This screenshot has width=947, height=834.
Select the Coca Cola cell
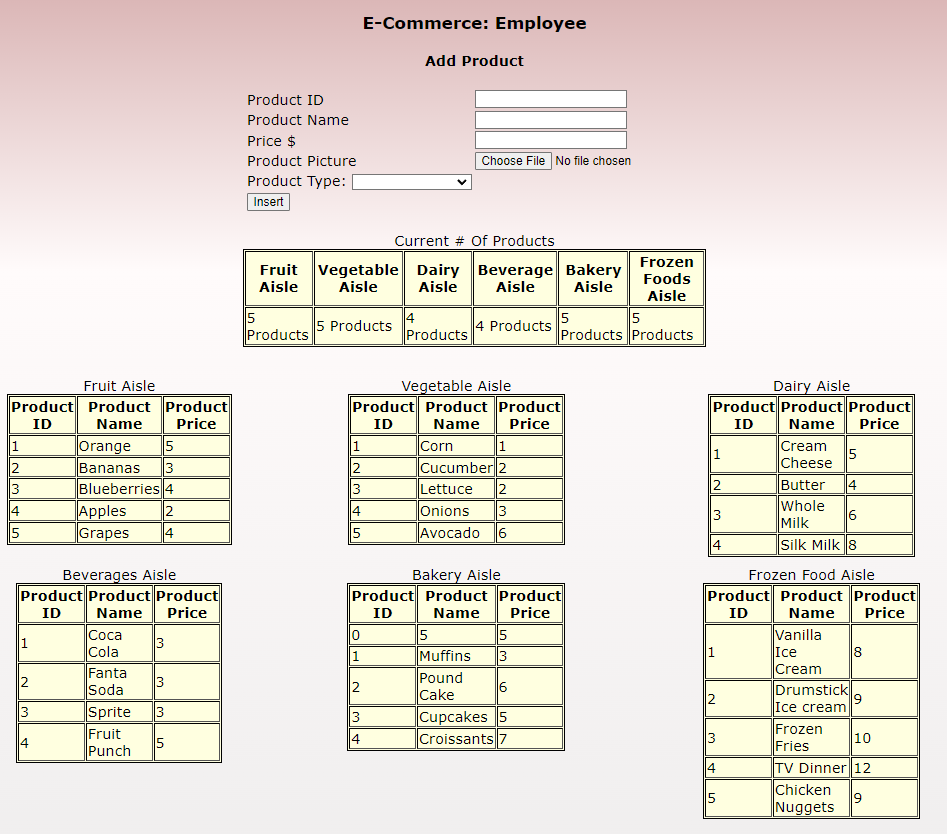pyautogui.click(x=120, y=643)
